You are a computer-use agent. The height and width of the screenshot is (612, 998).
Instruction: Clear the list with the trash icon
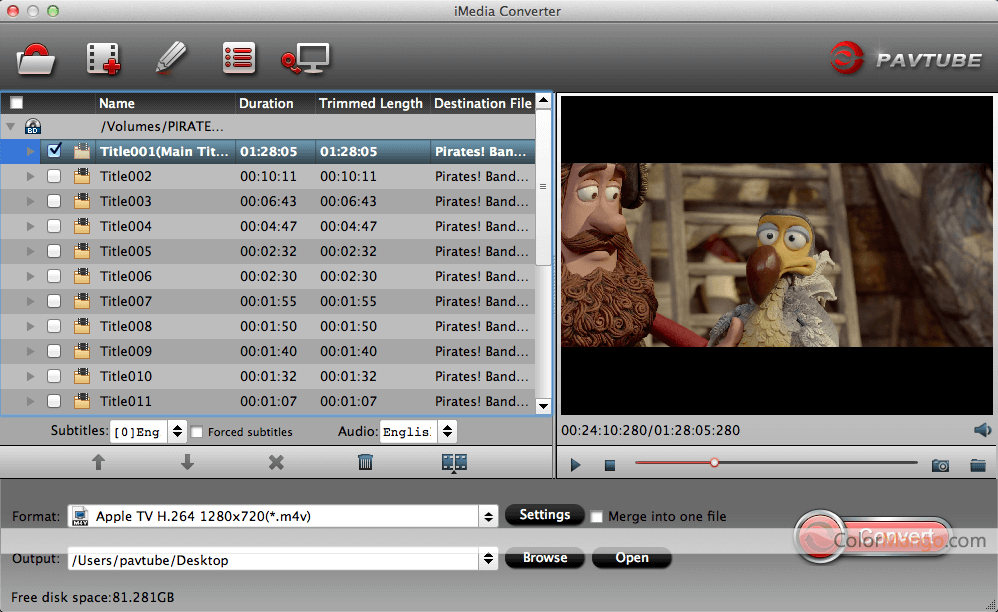365,462
